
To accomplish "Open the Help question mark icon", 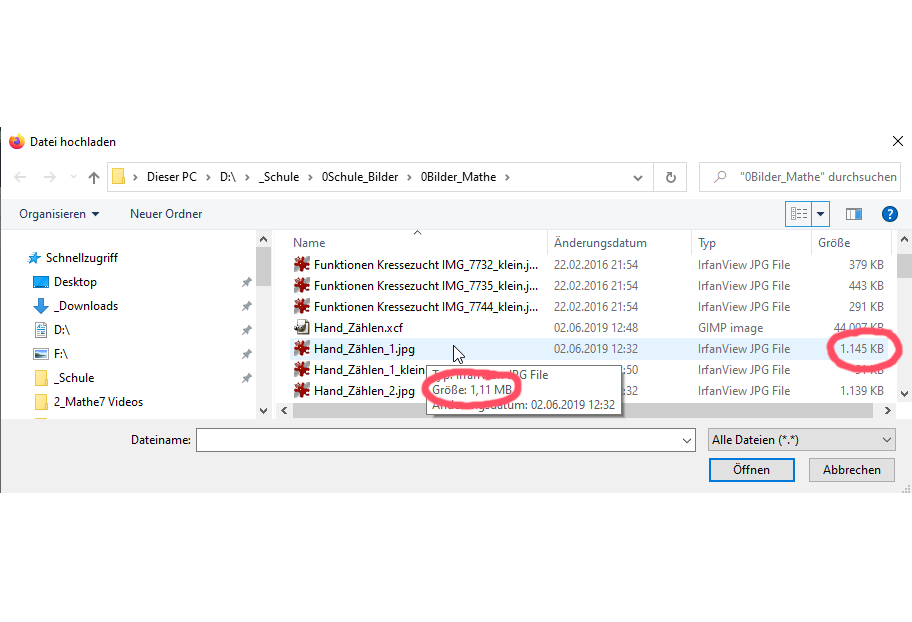I will pos(888,214).
